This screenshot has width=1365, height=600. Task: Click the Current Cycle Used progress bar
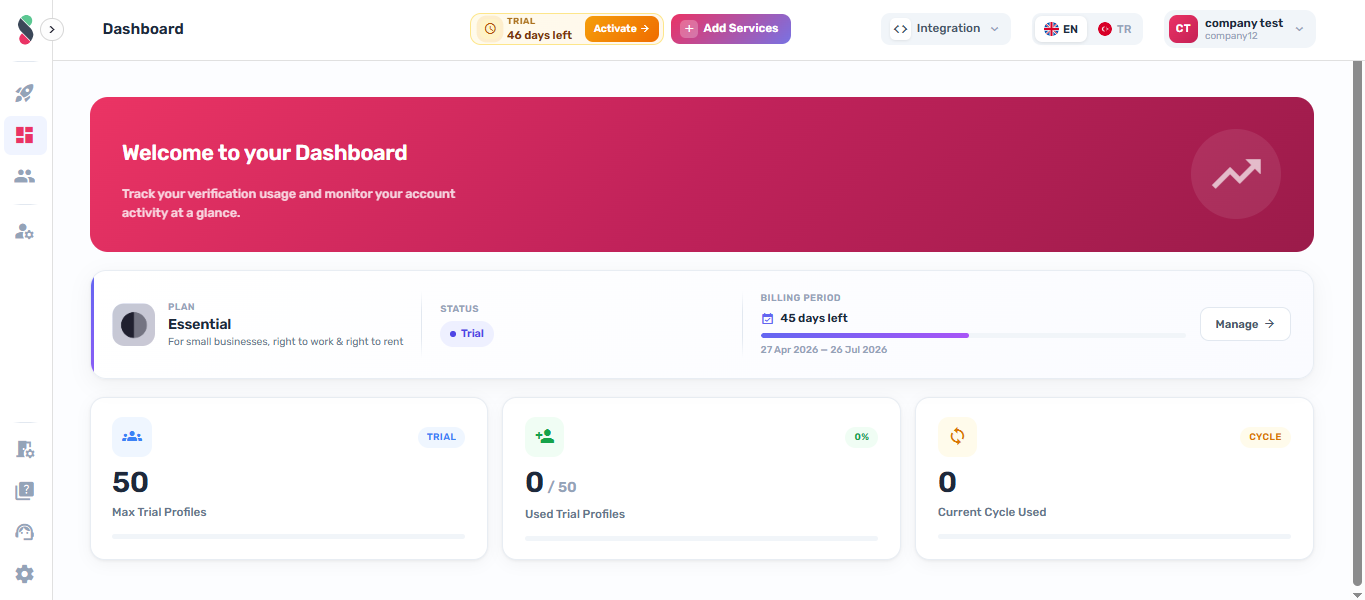(x=1114, y=537)
